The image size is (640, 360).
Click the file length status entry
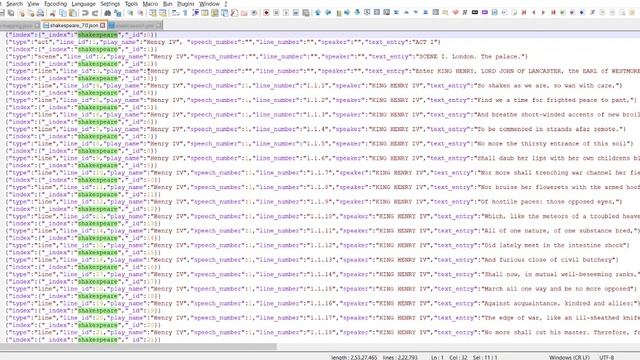pos(354,358)
